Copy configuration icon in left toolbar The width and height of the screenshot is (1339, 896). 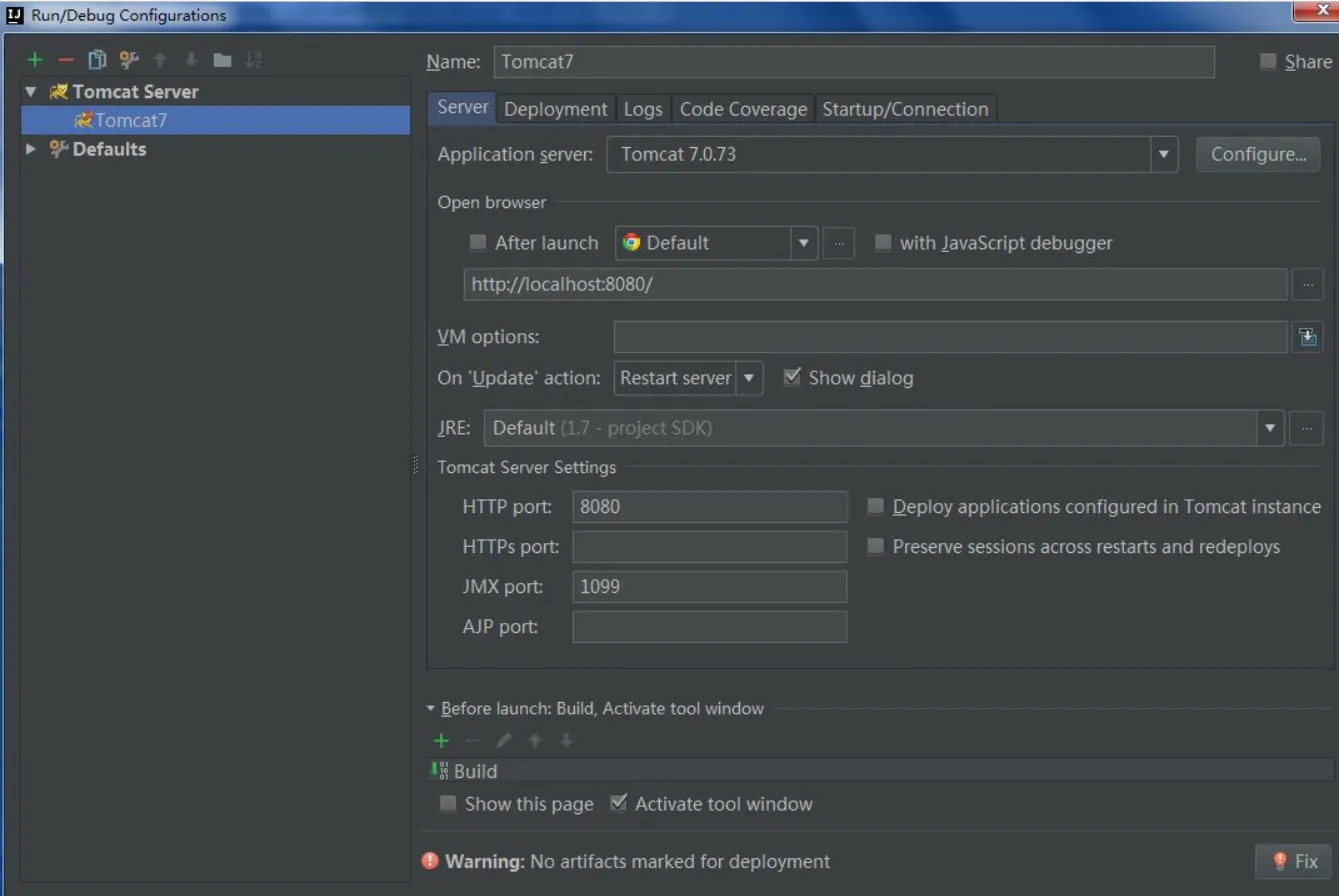[x=97, y=61]
